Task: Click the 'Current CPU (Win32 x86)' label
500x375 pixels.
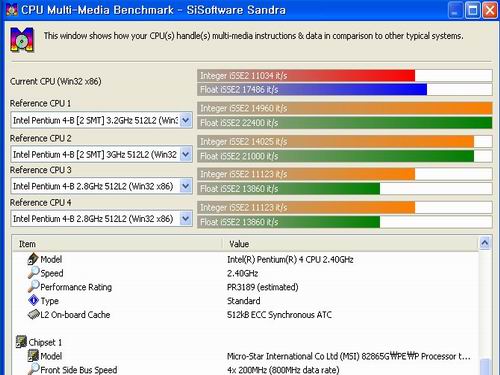Action: 56,81
